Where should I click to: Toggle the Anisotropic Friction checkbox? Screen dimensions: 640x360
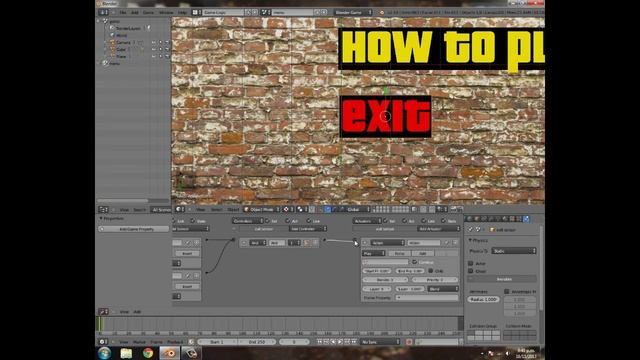(x=507, y=291)
